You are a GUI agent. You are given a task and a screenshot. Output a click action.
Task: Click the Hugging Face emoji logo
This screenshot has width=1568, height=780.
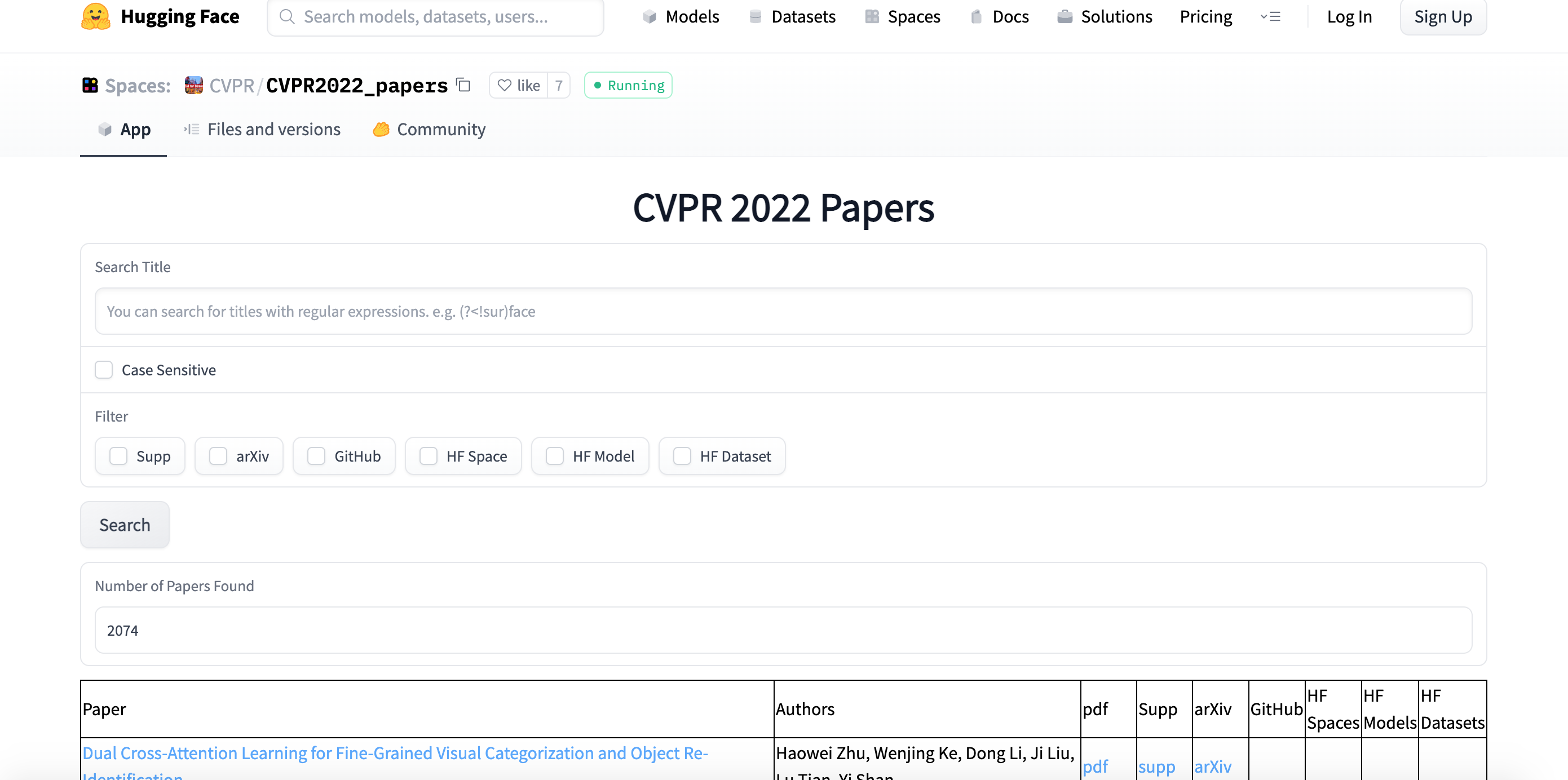[x=95, y=16]
